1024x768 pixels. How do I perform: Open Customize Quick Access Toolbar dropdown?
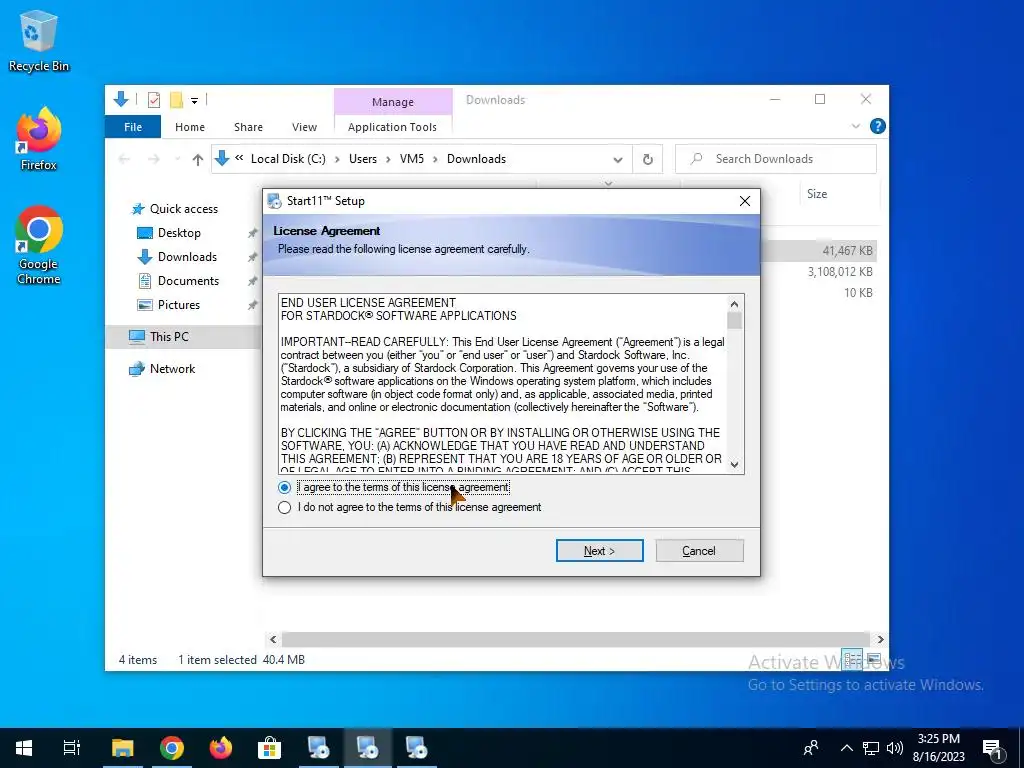[x=194, y=101]
